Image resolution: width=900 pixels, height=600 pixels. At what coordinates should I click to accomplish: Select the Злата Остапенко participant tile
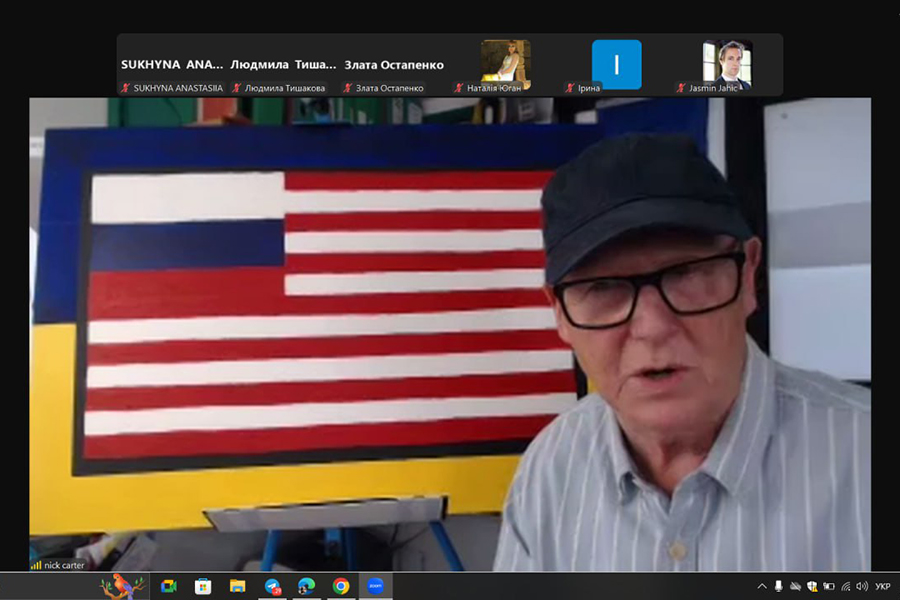[394, 65]
